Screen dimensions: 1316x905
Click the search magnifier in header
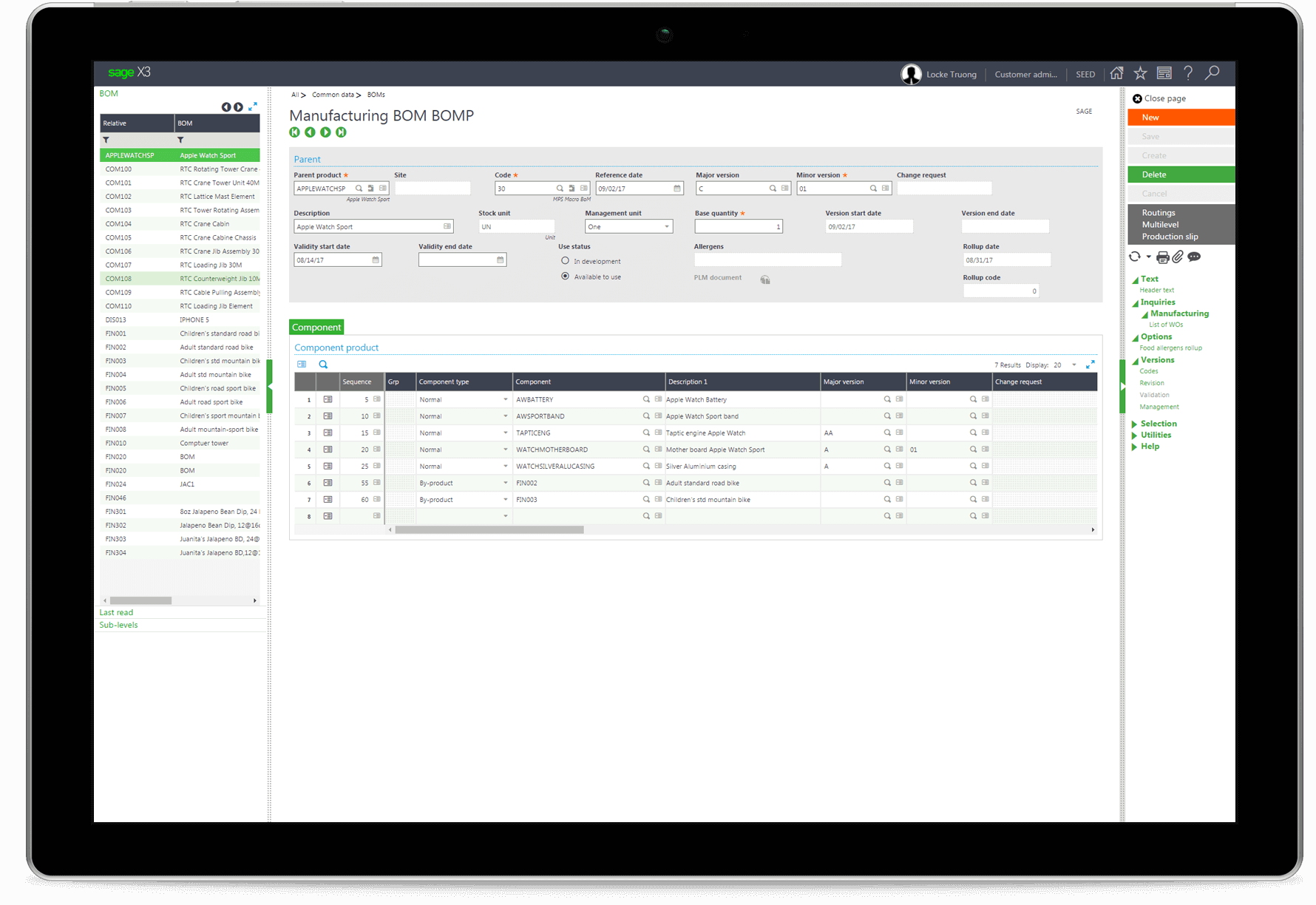1212,73
